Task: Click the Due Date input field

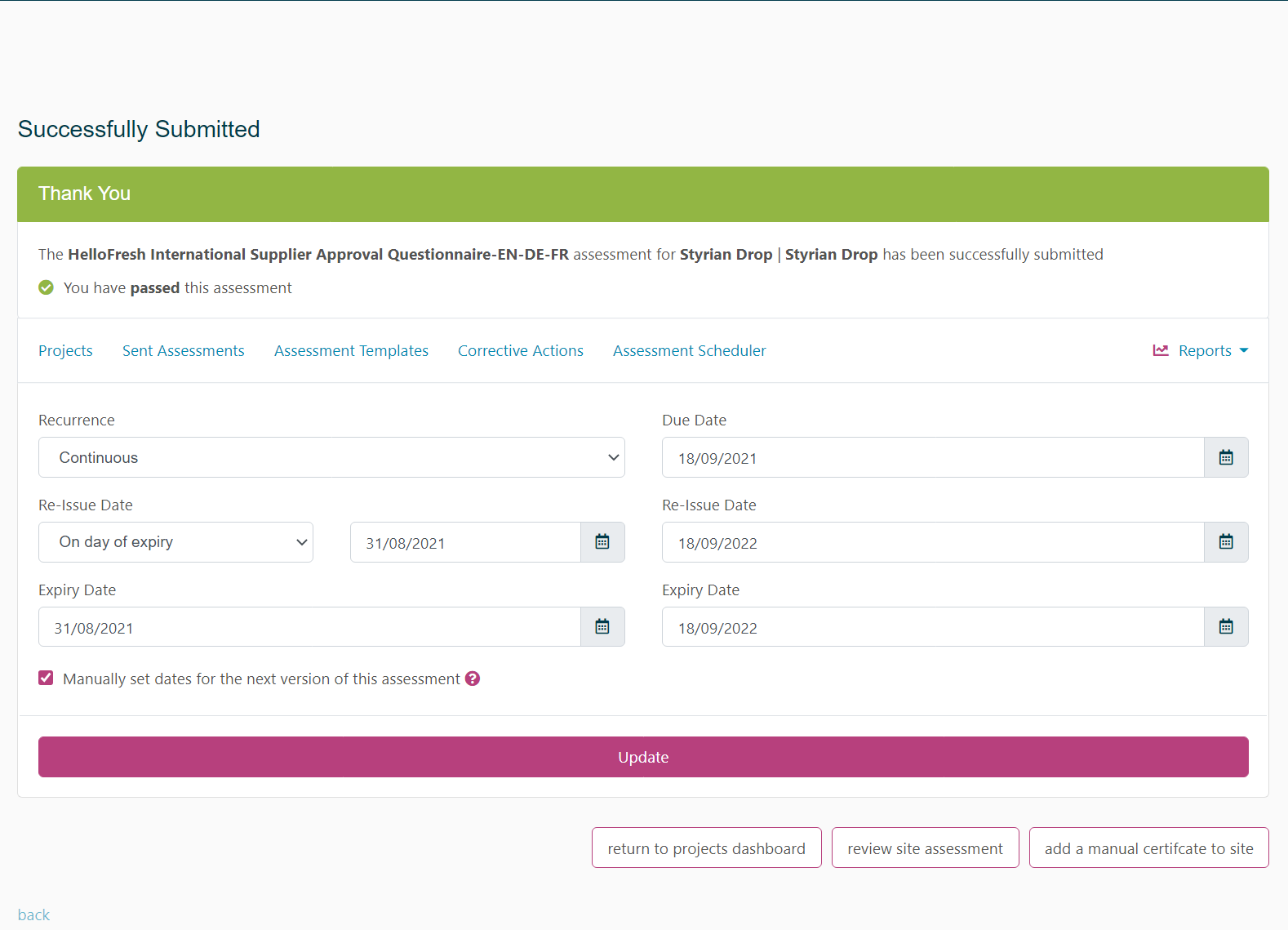Action: (x=932, y=457)
